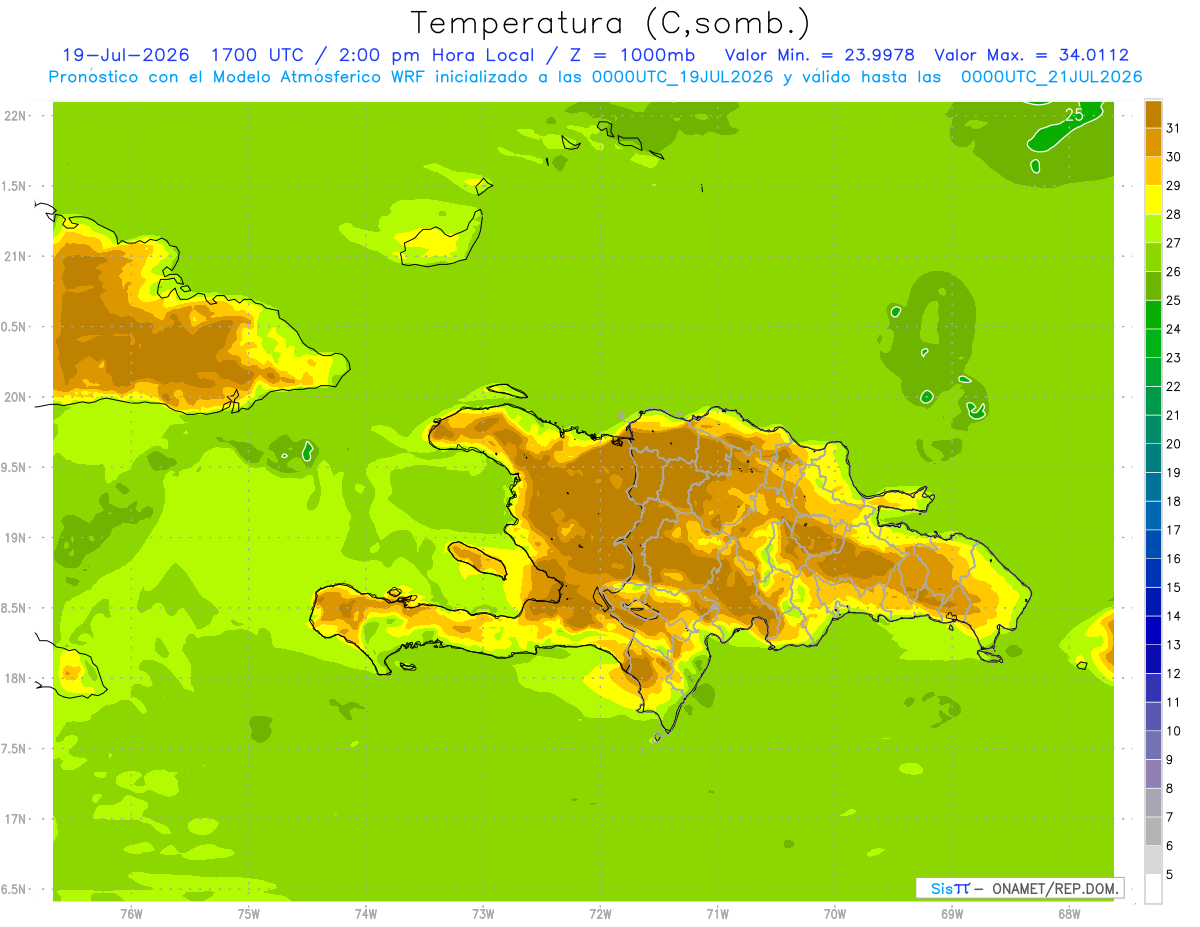Click the "Valor Max. = 34.0112" value
The height and width of the screenshot is (927, 1200).
click(1032, 55)
